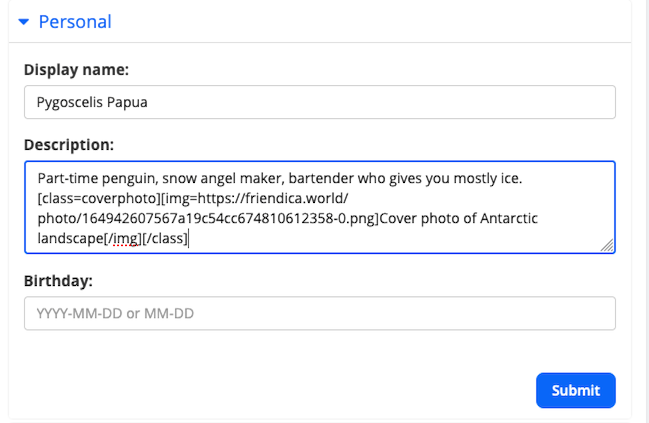
Task: Click the words Cover photo of Antarctic
Action: pyautogui.click(x=459, y=218)
